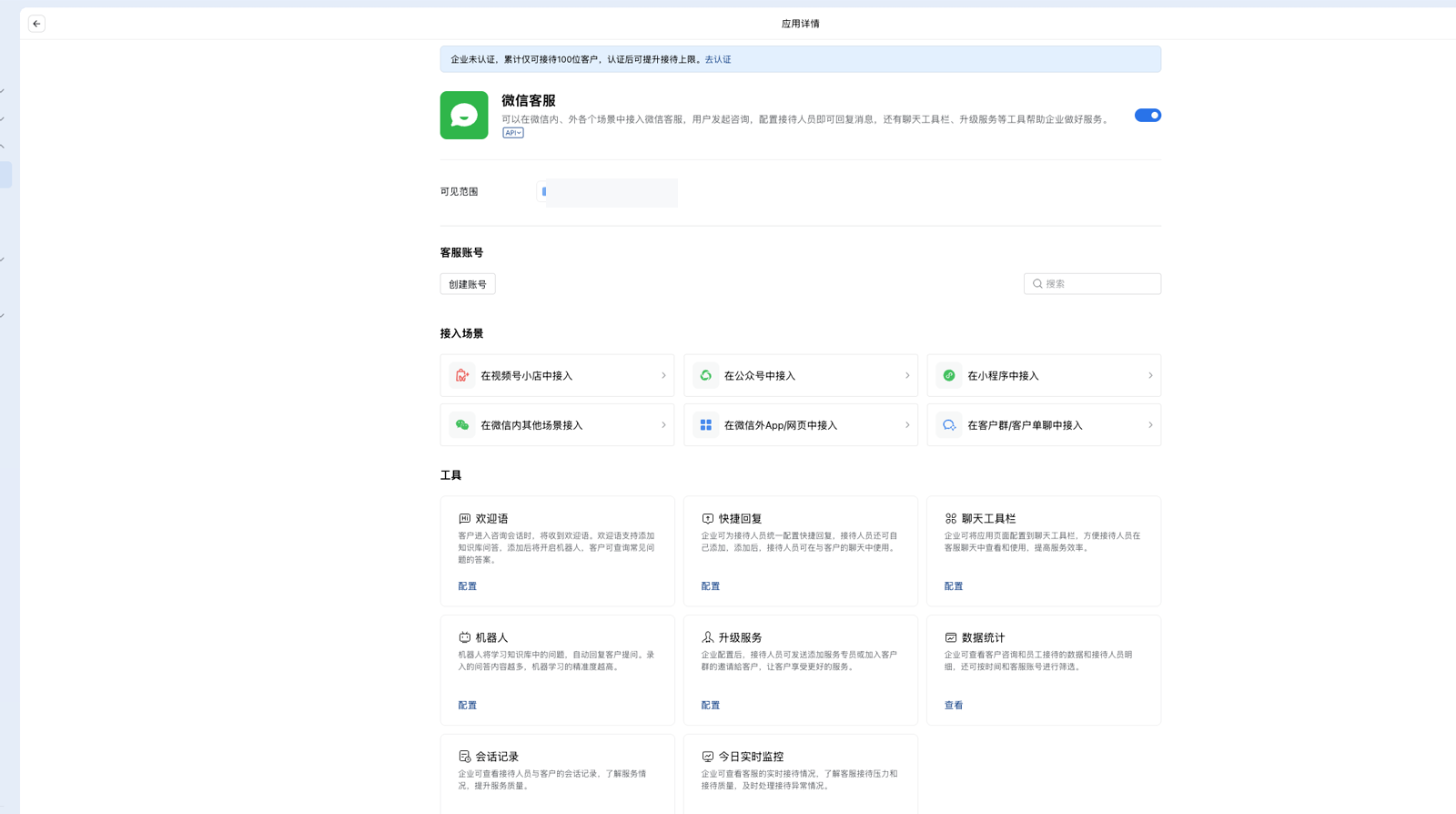Click the 可见范围 scope field
Viewport: 1456px width, 814px height.
click(608, 192)
